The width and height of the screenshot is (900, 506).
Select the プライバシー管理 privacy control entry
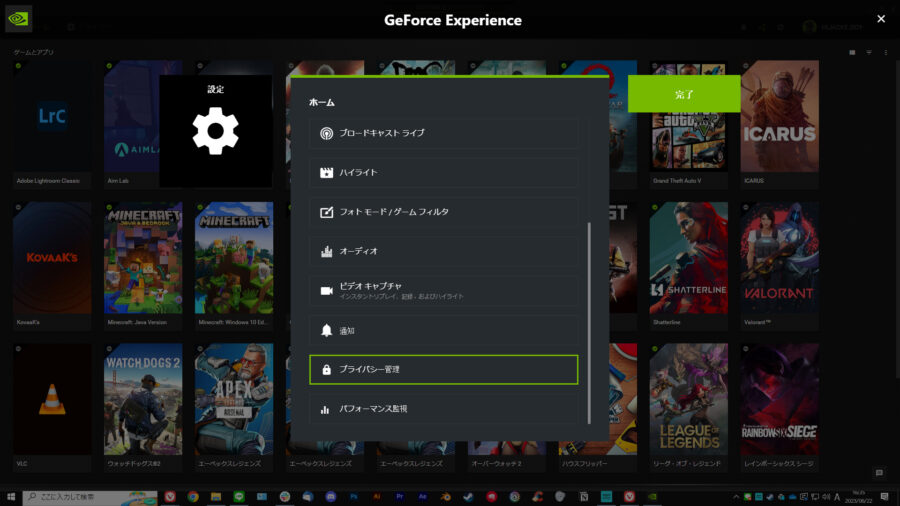443,369
